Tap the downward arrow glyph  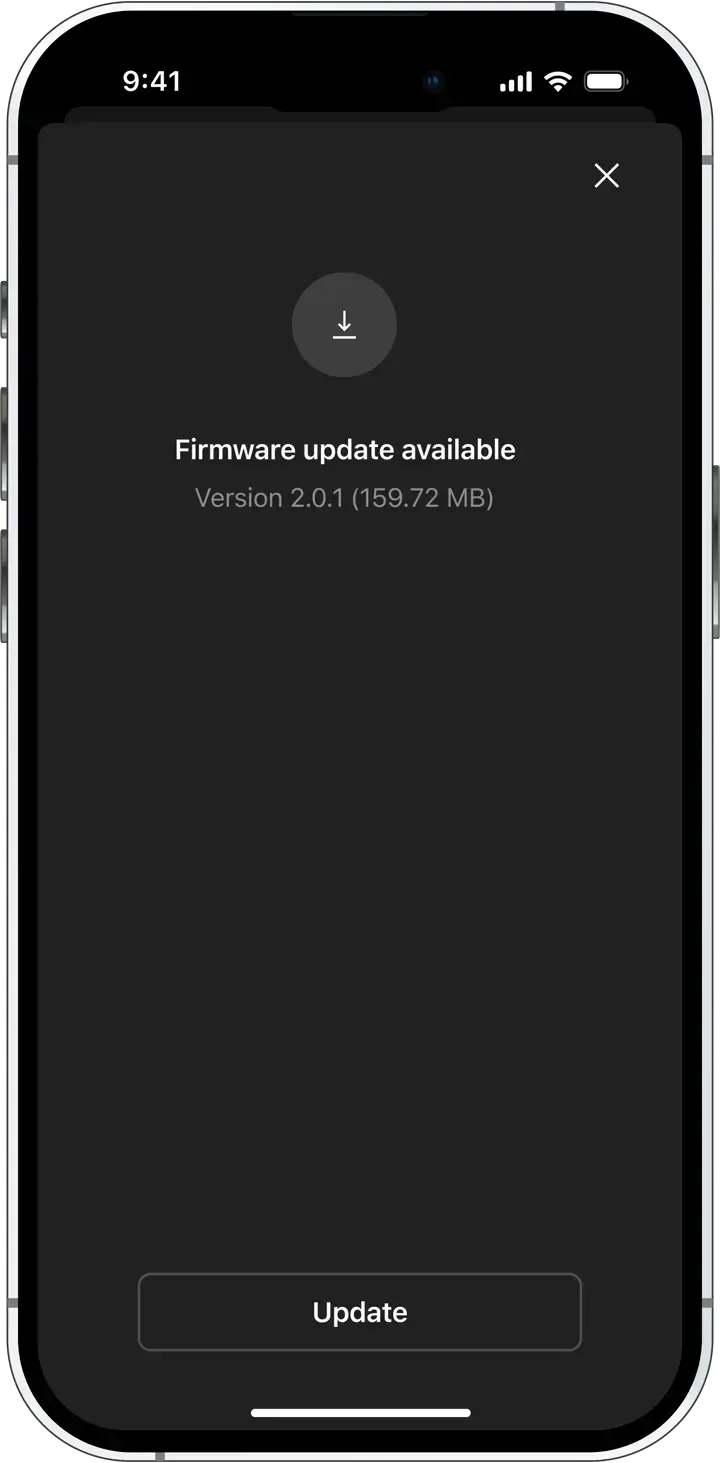(x=344, y=325)
